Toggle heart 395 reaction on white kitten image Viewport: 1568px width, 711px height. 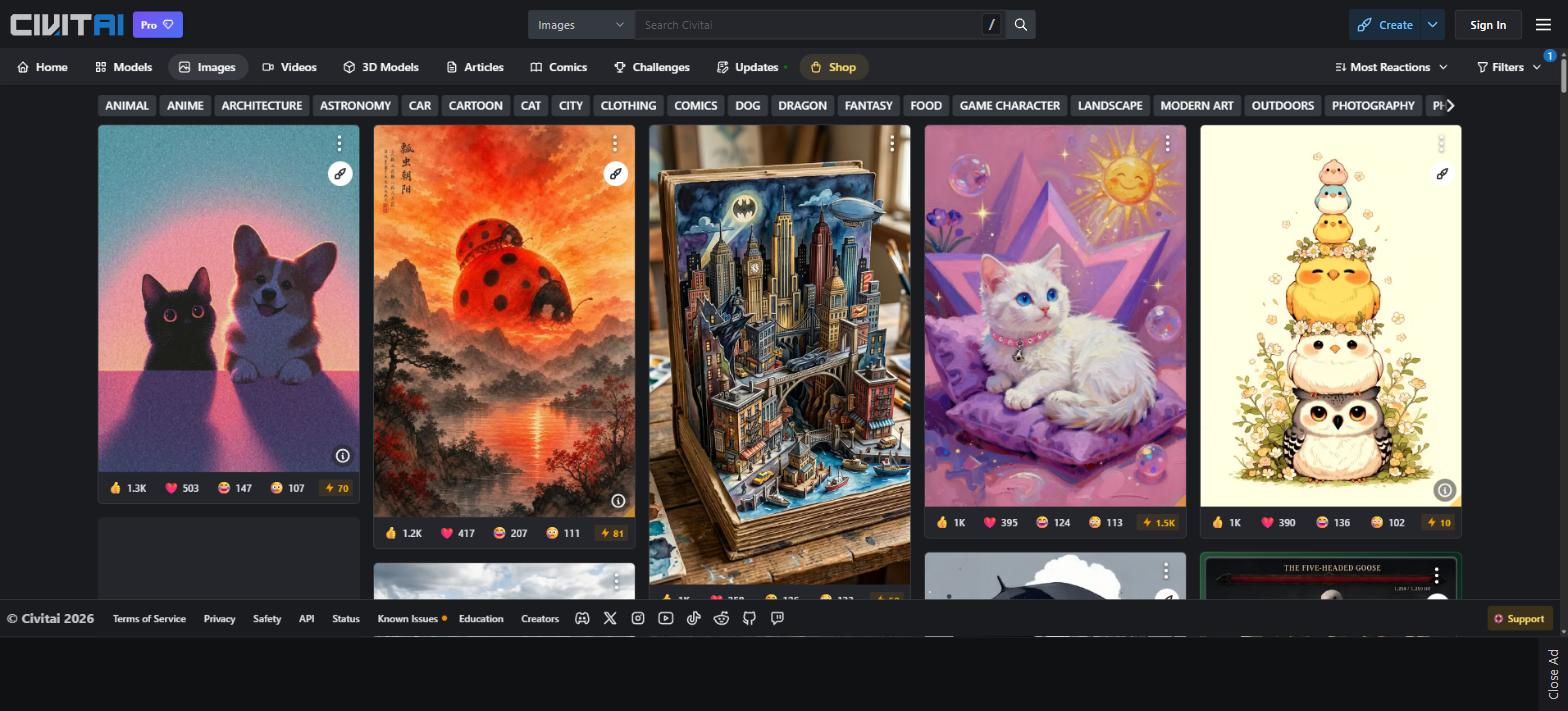(1001, 522)
